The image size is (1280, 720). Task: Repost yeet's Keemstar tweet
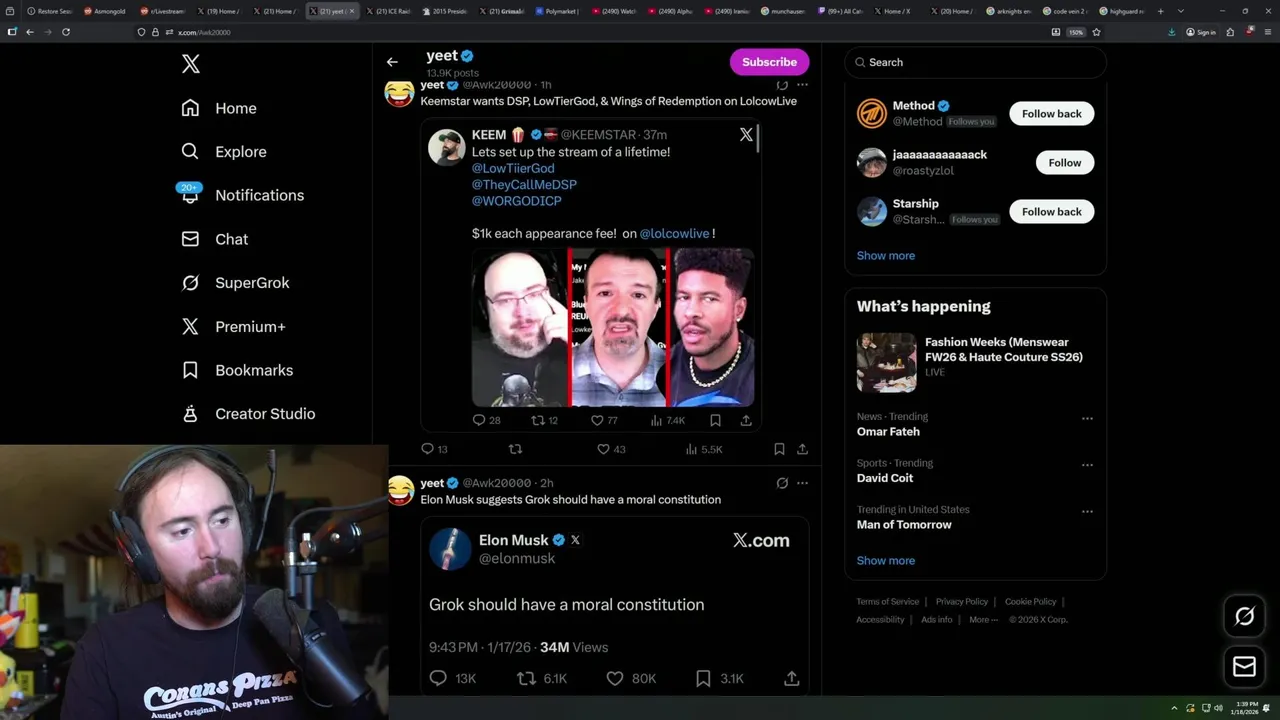(516, 449)
